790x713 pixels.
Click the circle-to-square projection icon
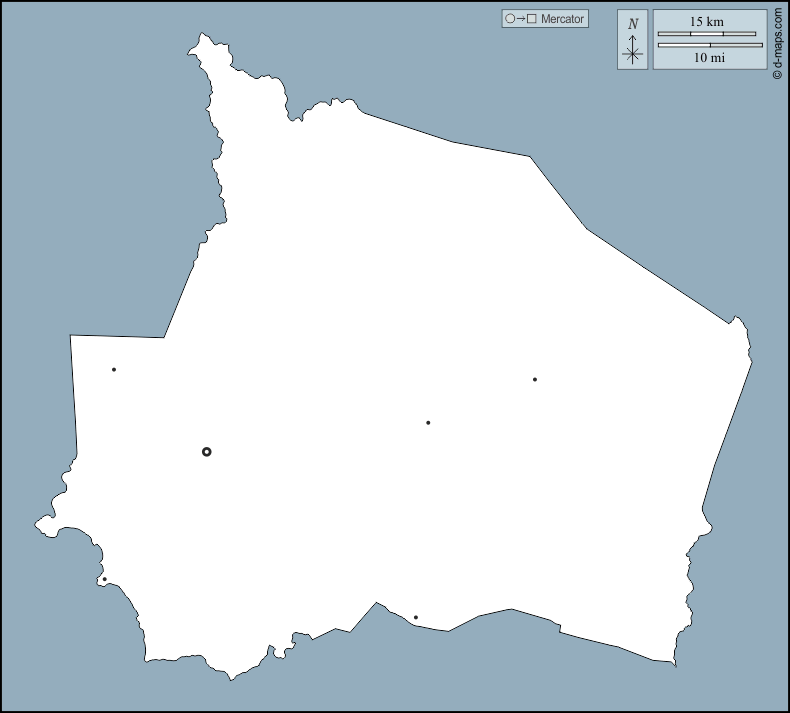pos(521,19)
